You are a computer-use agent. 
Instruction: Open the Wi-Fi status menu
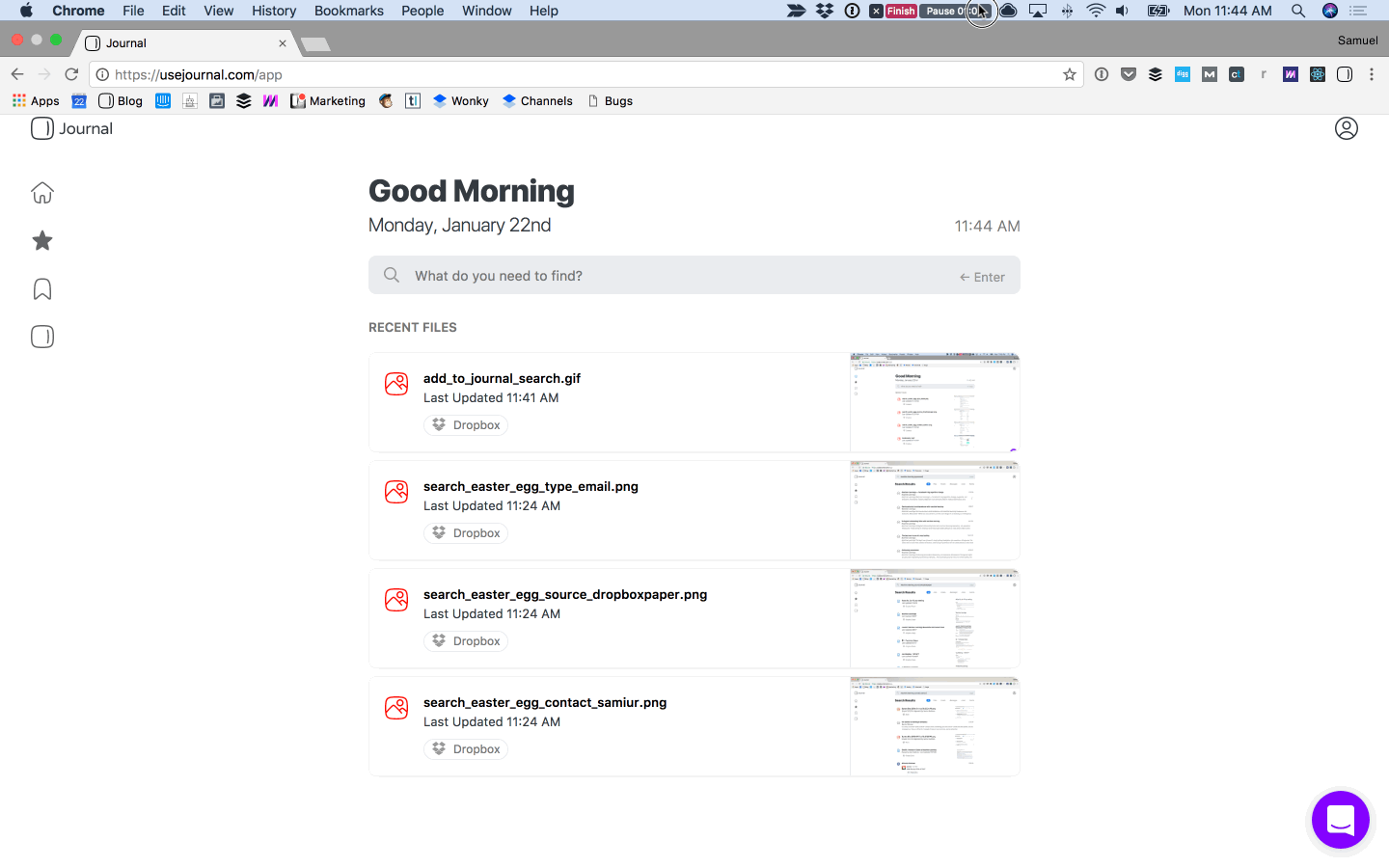[1096, 11]
